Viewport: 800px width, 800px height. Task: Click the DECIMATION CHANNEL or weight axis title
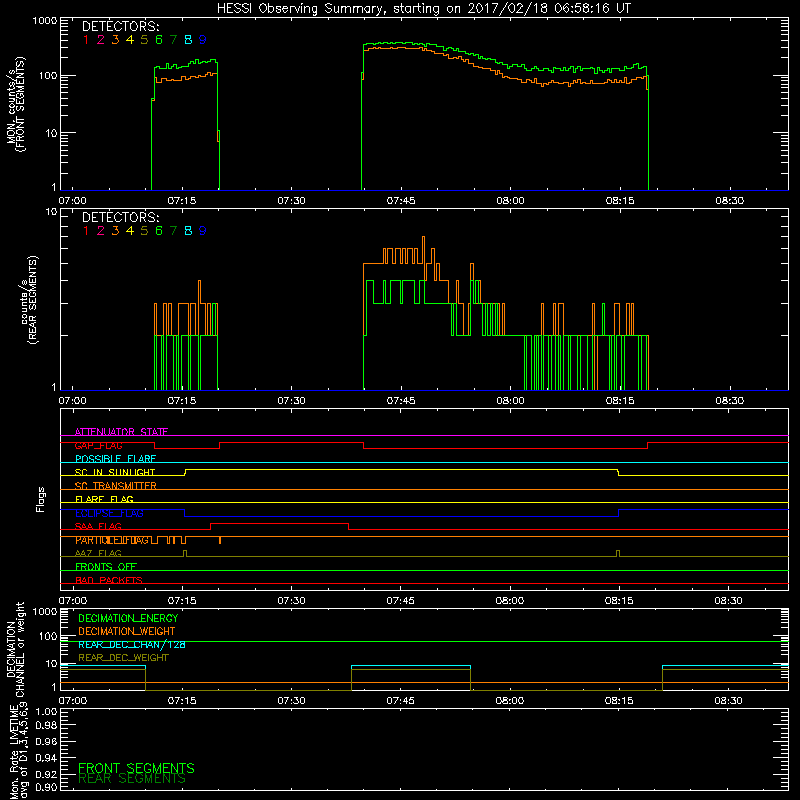(x=15, y=649)
